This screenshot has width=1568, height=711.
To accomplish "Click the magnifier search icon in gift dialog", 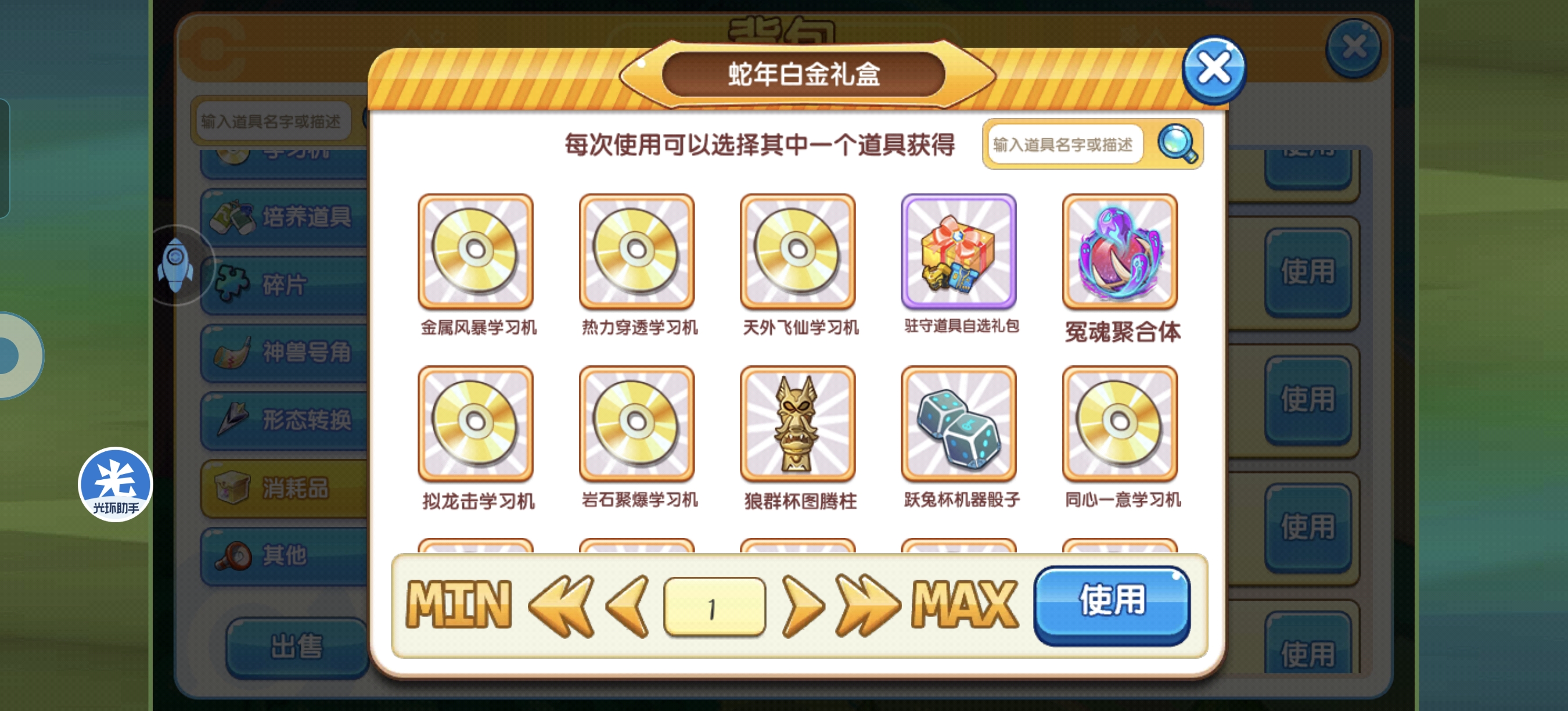I will pos(1177,144).
